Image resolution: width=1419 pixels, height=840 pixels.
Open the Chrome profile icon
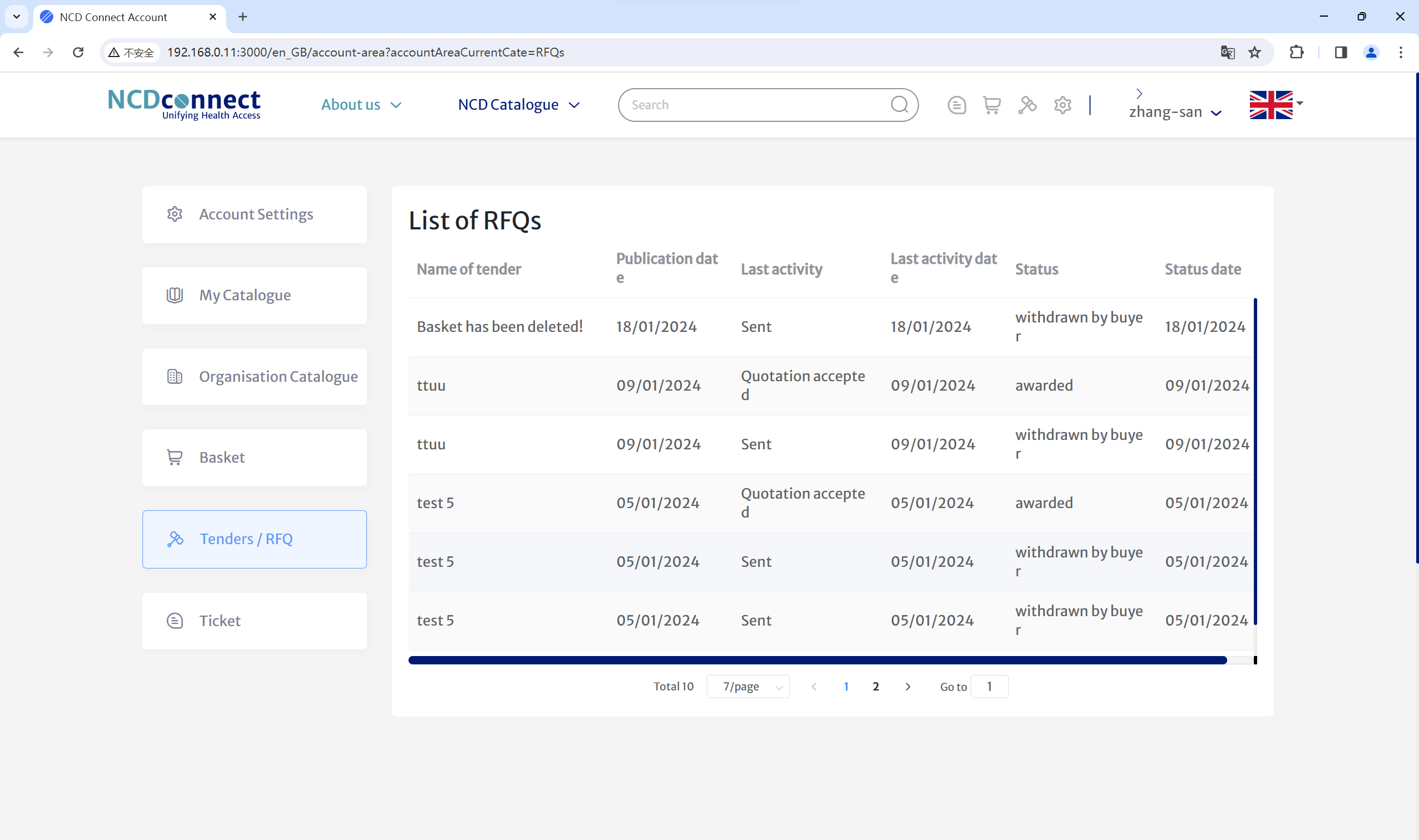click(x=1371, y=52)
